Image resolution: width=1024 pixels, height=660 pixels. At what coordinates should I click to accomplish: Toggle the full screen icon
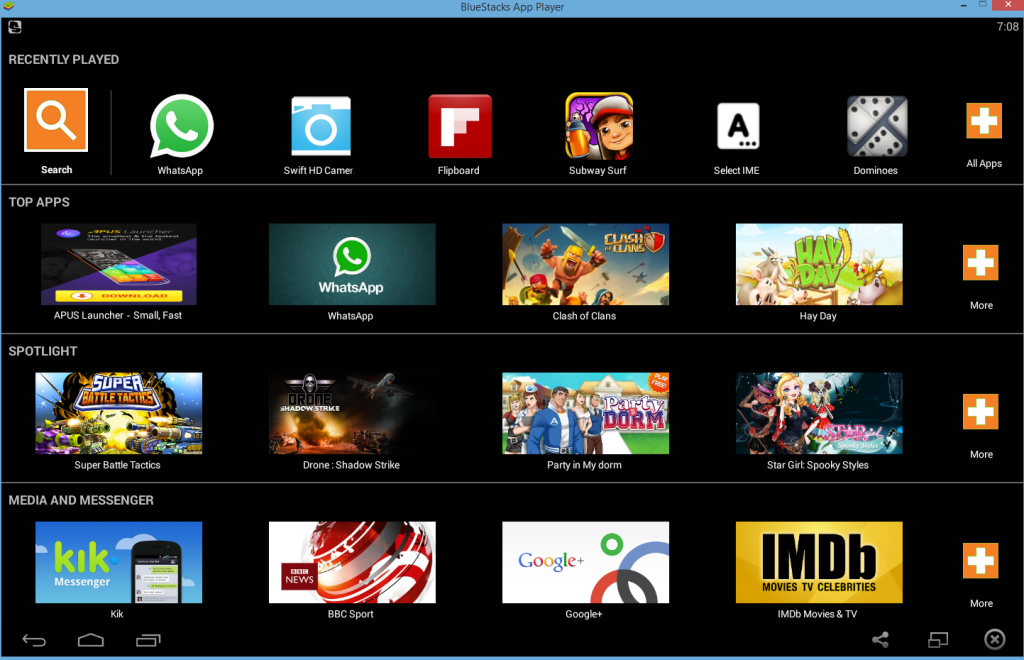click(x=938, y=640)
